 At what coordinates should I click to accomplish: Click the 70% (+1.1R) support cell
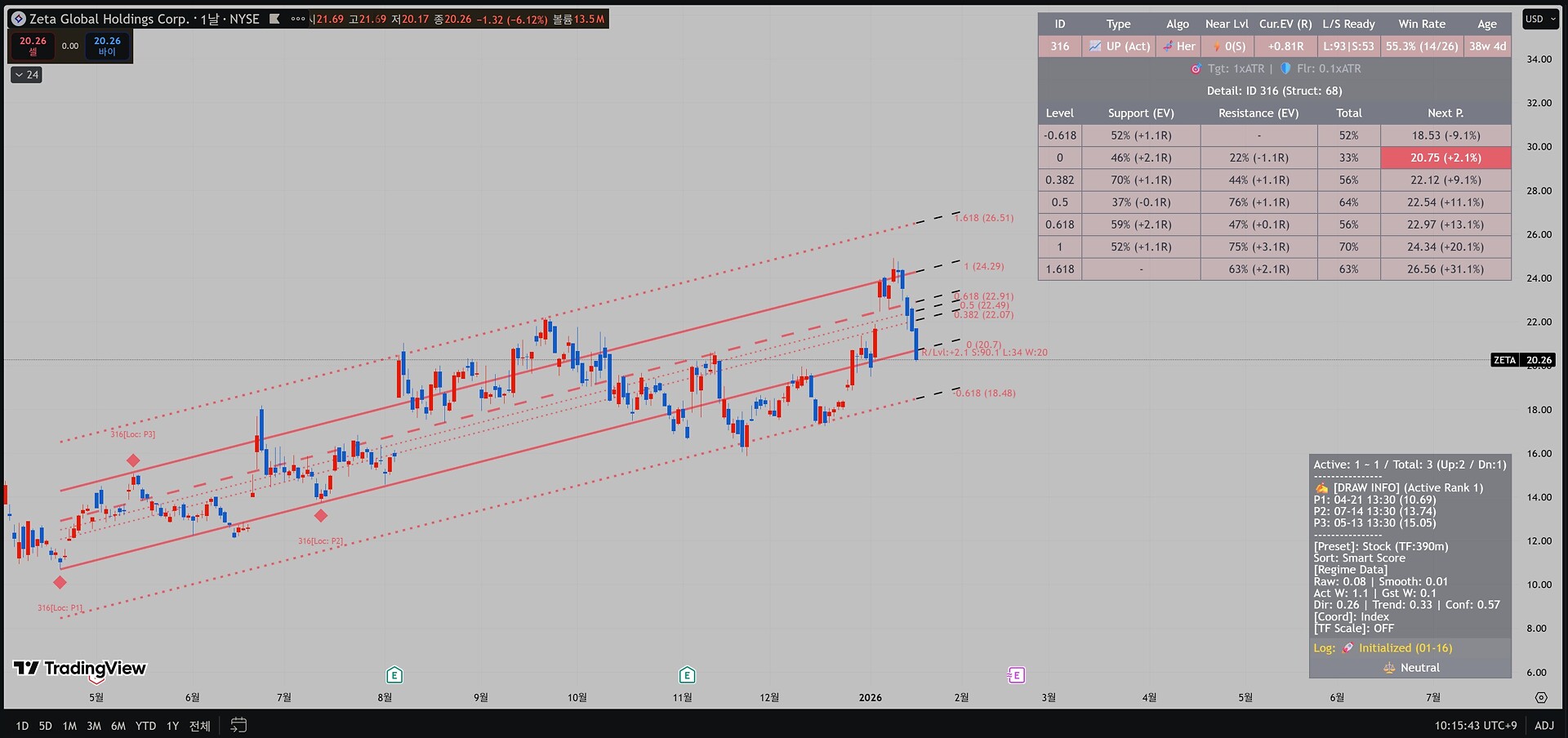click(1141, 180)
